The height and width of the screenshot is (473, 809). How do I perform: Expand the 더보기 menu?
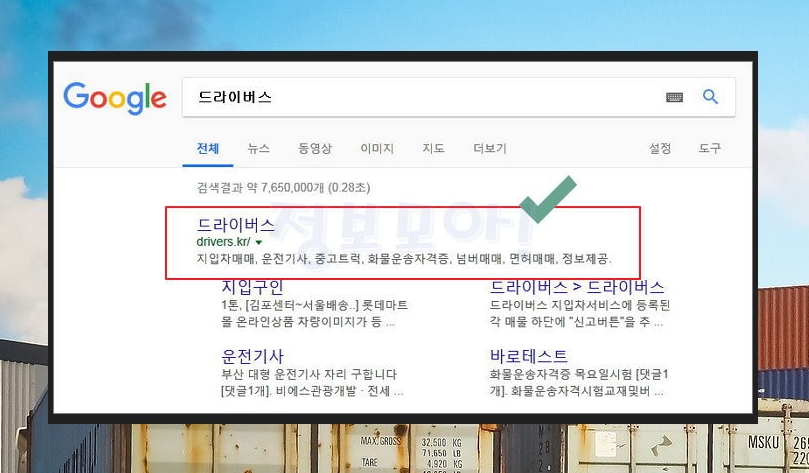tap(490, 149)
